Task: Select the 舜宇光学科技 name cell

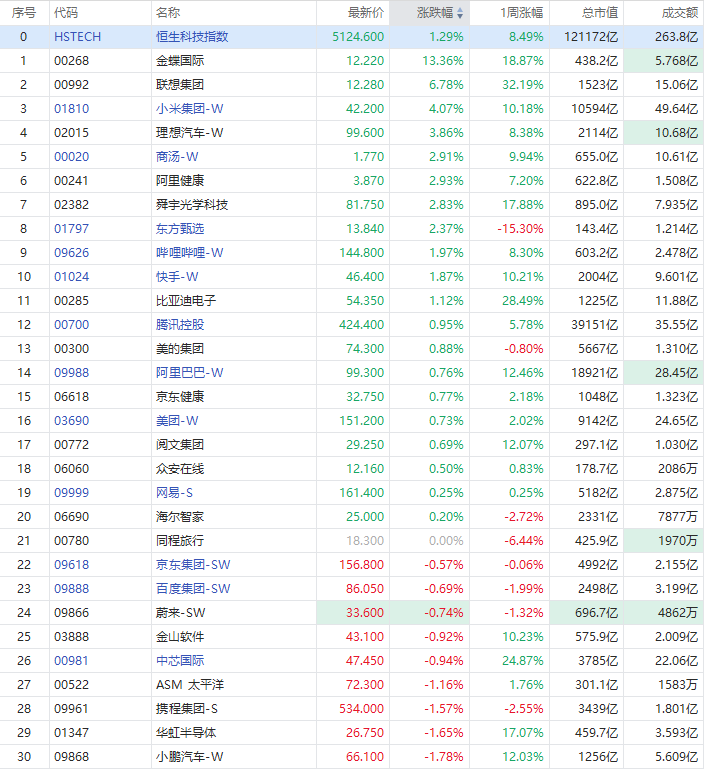Action: pyautogui.click(x=234, y=205)
